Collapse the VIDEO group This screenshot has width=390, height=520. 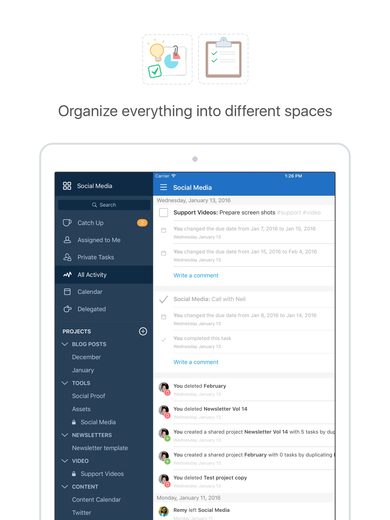(x=65, y=461)
